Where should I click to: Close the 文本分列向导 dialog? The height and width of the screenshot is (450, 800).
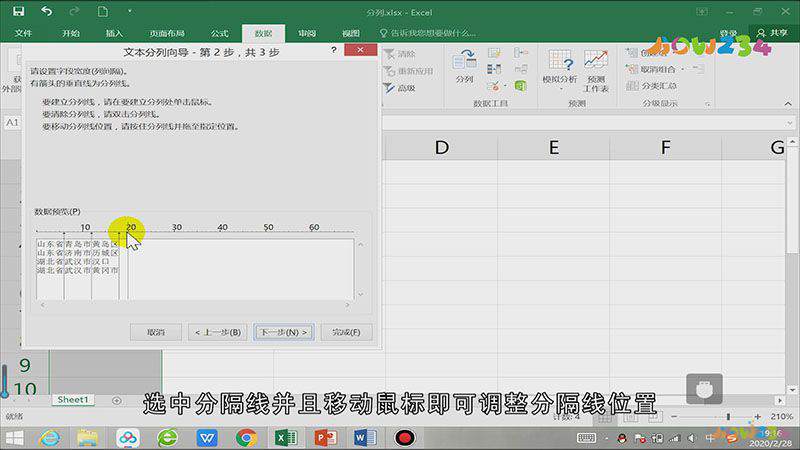pyautogui.click(x=360, y=49)
